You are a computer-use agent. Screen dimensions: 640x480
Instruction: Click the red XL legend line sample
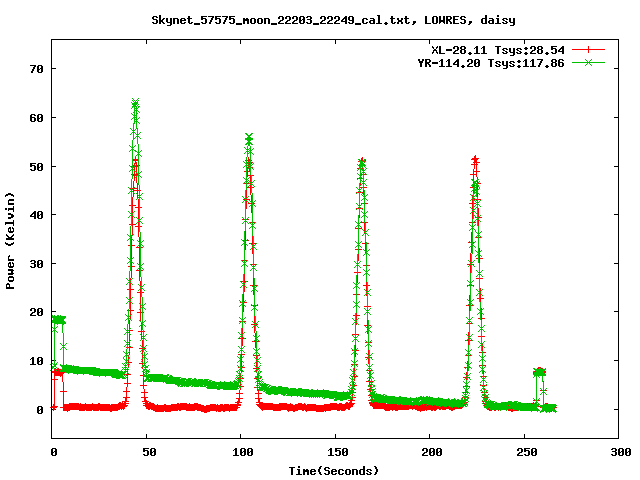[588, 50]
